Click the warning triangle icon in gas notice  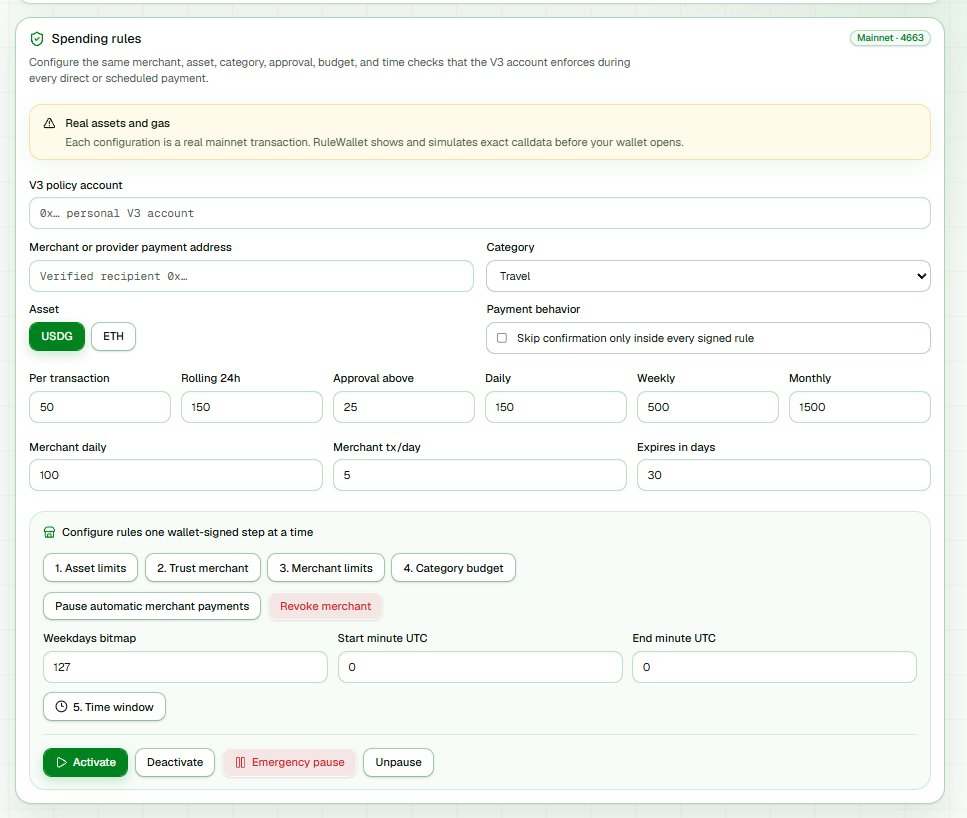(x=49, y=123)
